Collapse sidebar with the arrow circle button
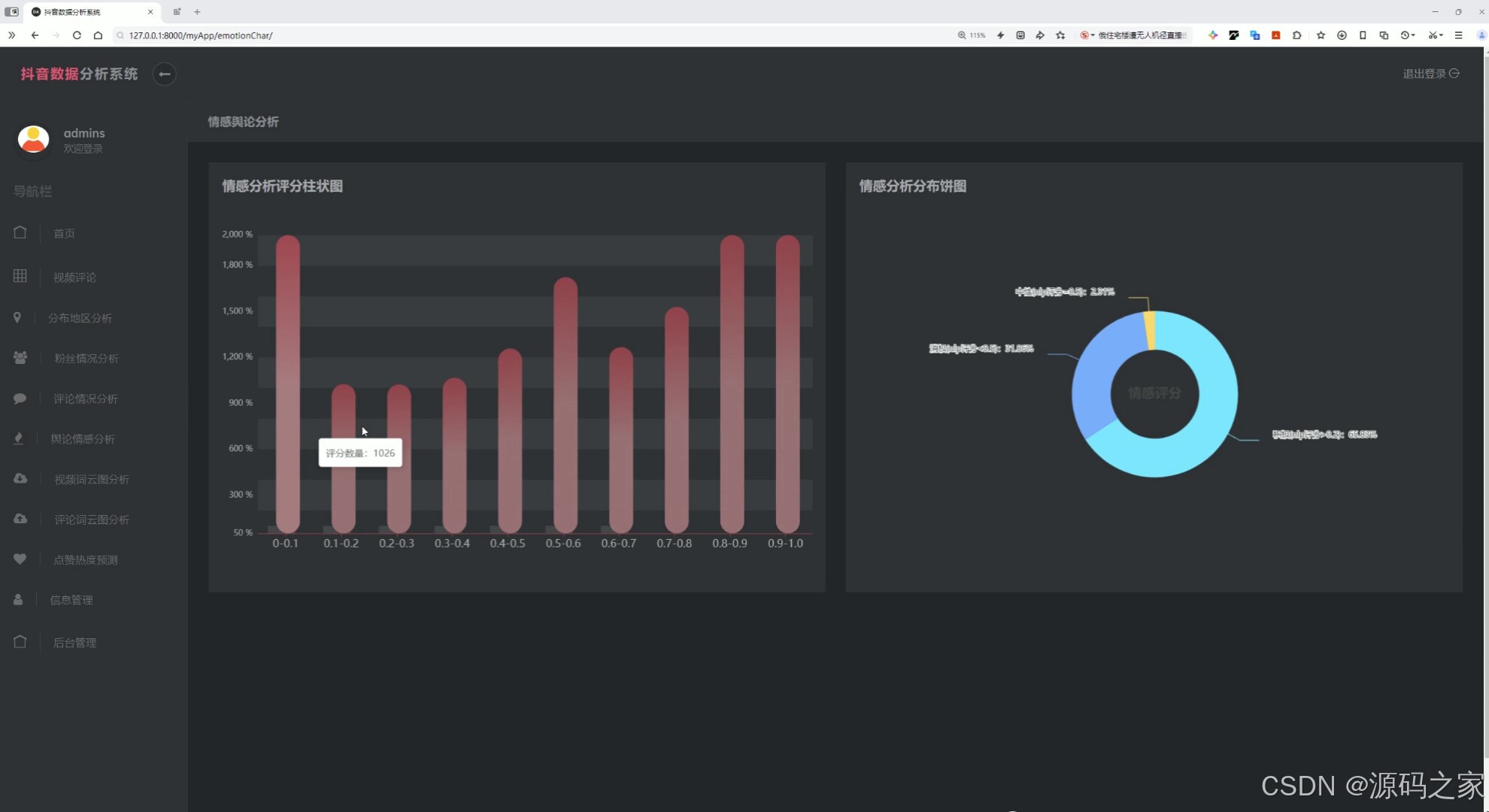 pyautogui.click(x=164, y=74)
